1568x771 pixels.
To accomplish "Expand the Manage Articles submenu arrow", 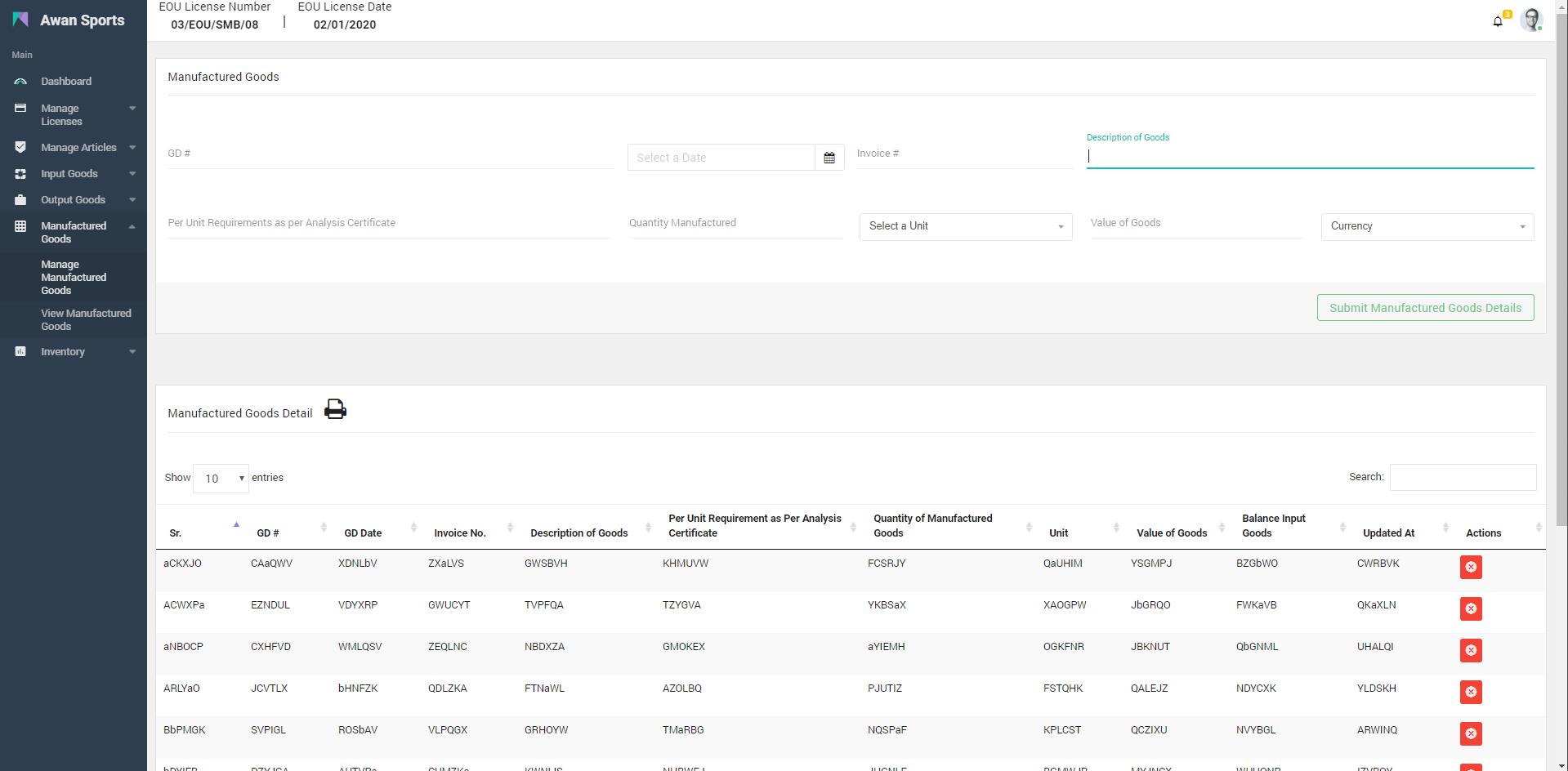I will tap(132, 148).
